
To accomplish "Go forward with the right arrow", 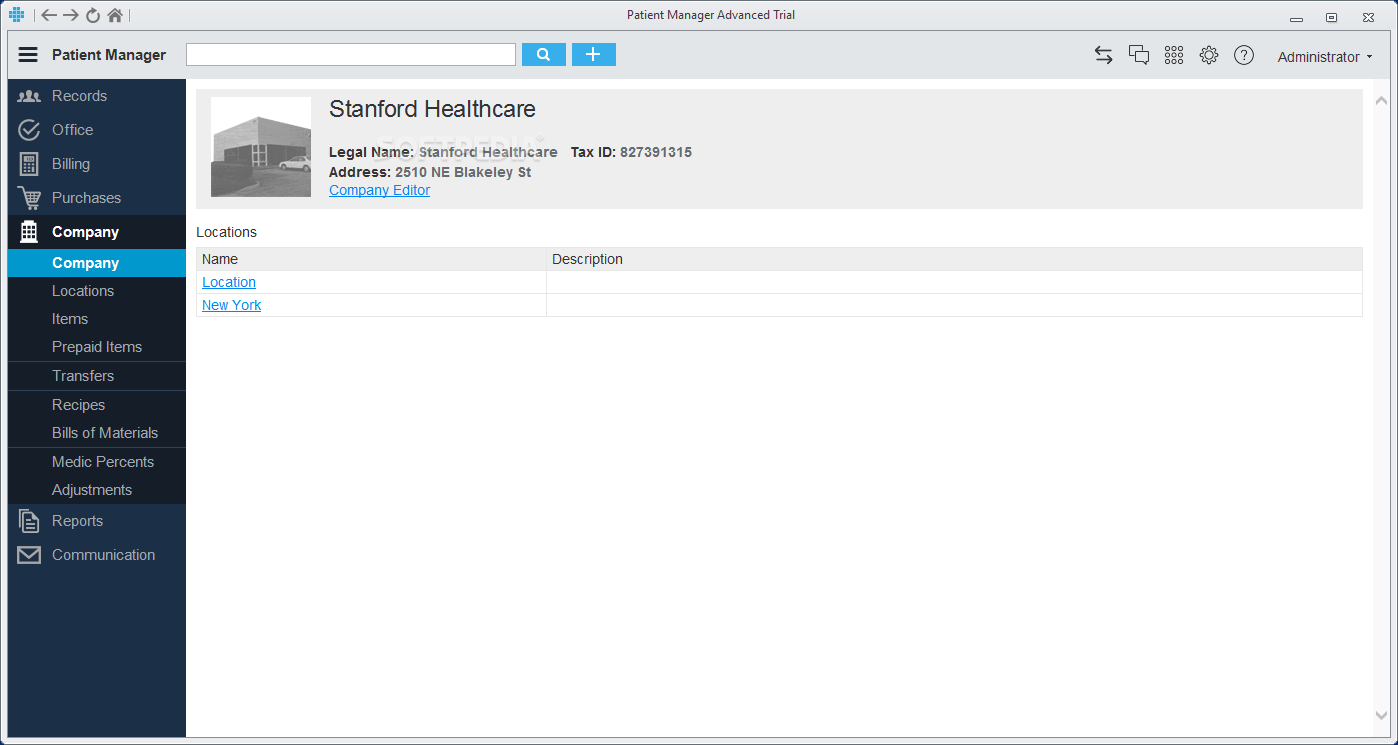I will (x=71, y=15).
